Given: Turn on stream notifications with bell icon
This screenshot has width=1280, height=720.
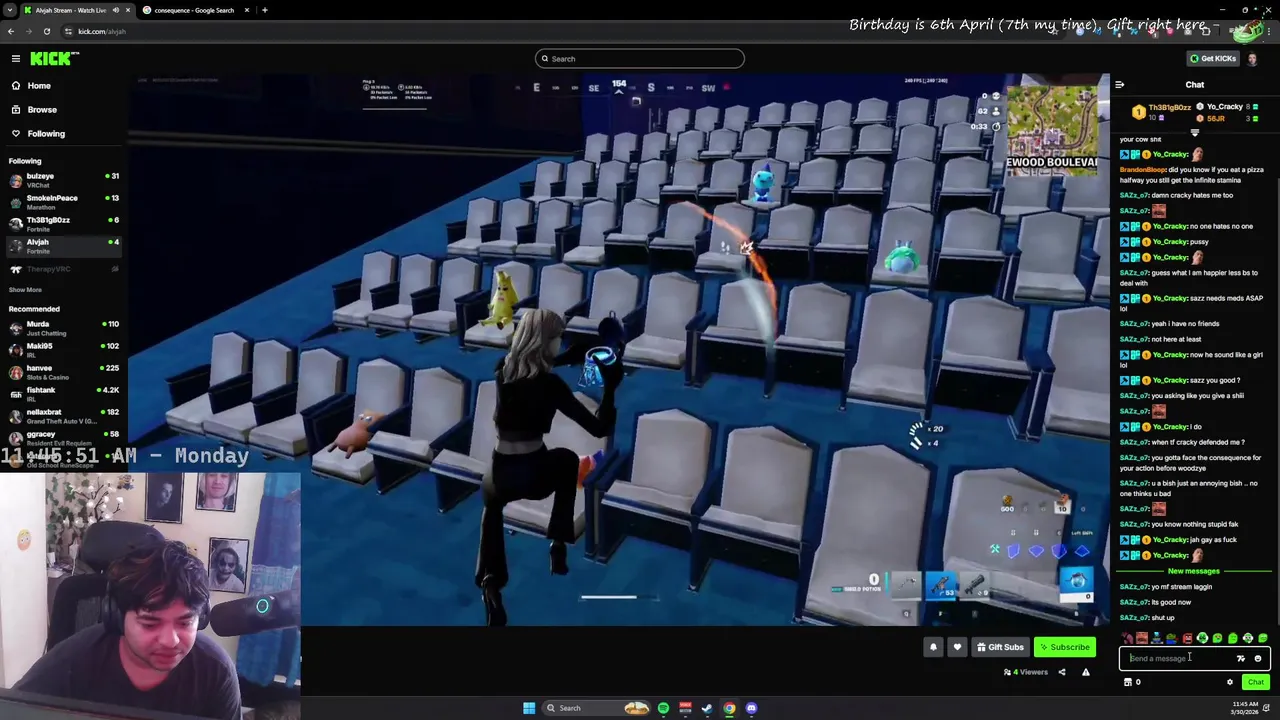Looking at the screenshot, I should [x=933, y=647].
